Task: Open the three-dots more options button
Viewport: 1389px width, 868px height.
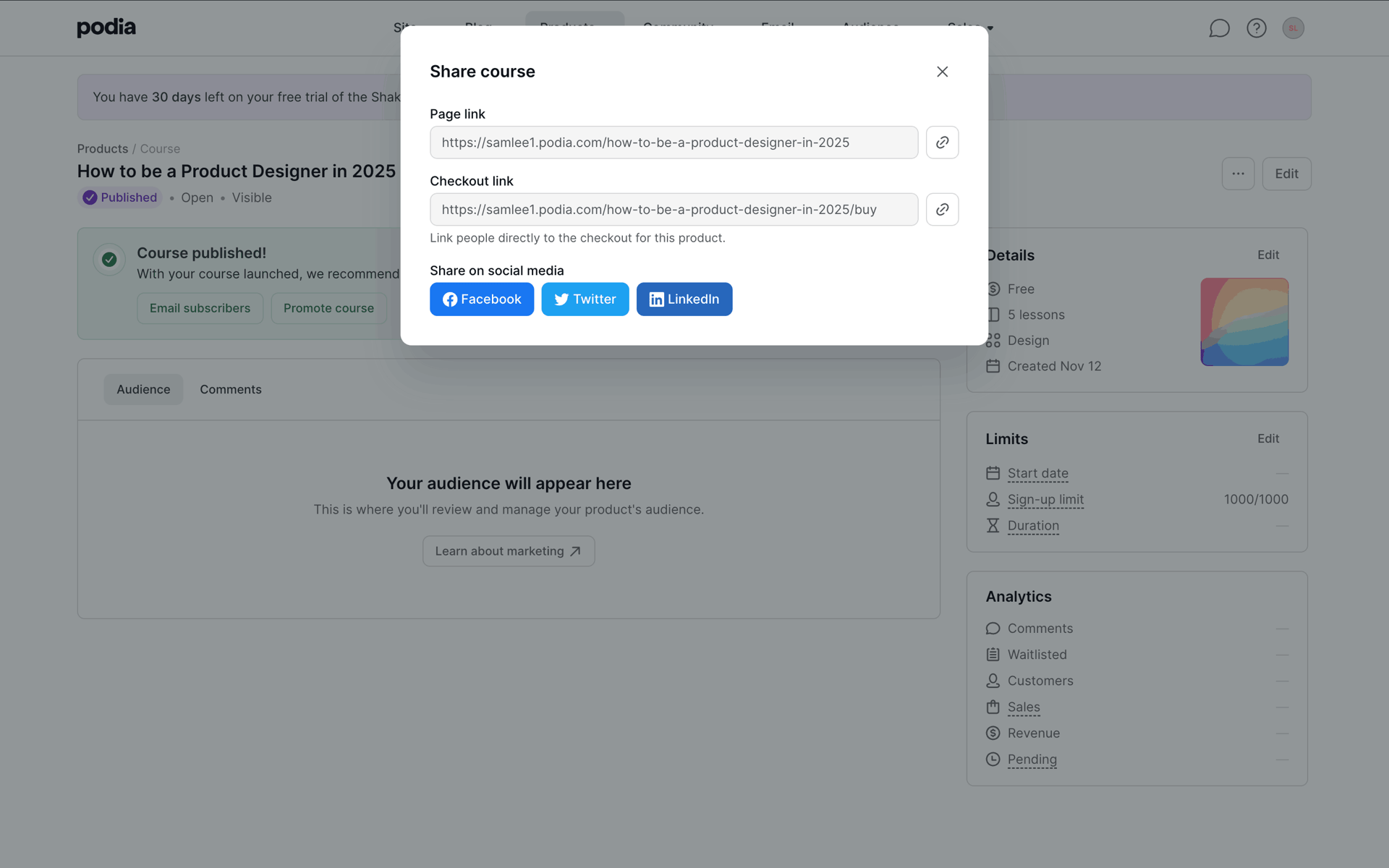Action: [x=1238, y=174]
